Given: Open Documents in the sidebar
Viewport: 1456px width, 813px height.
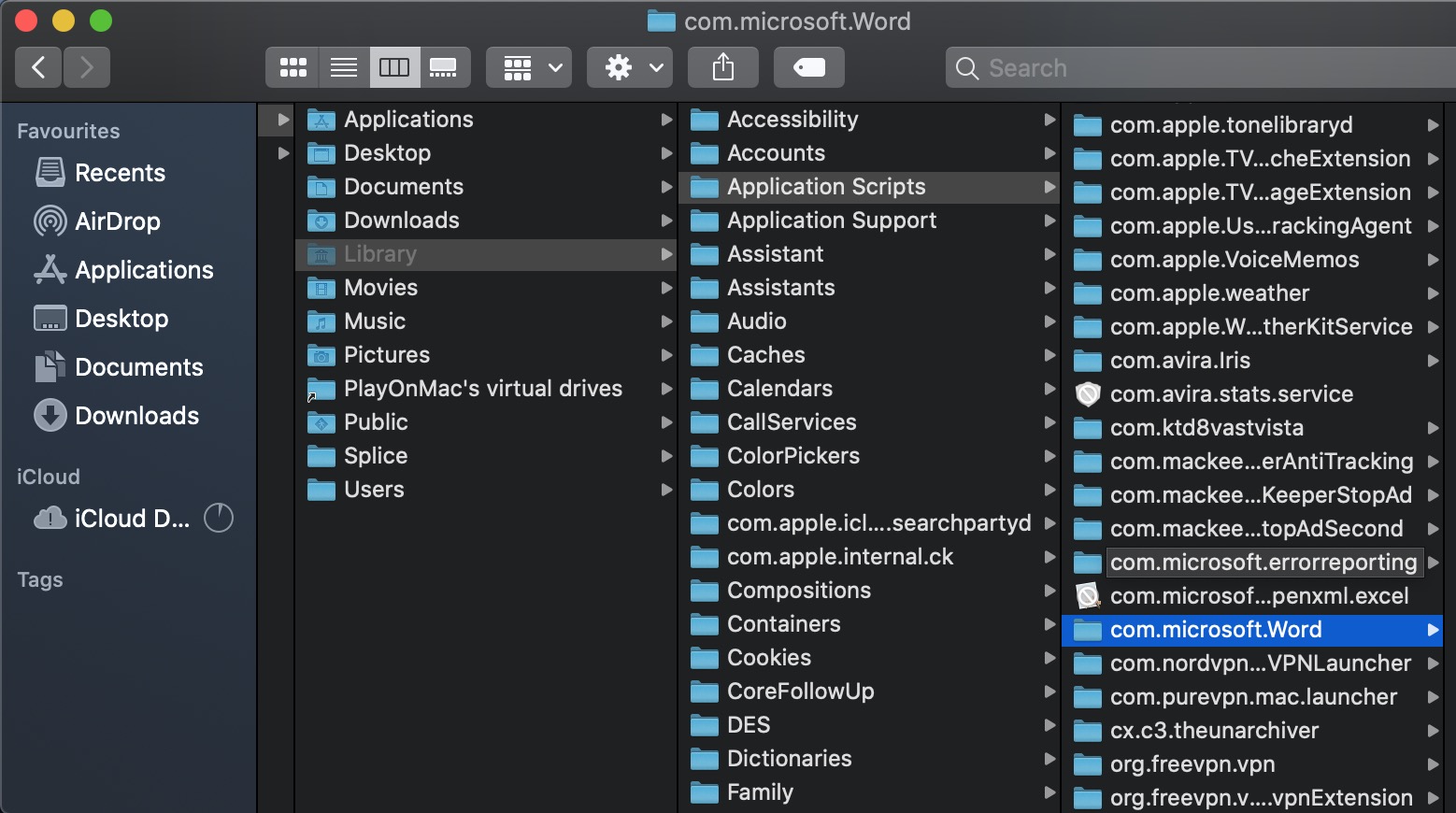Looking at the screenshot, I should [x=119, y=367].
